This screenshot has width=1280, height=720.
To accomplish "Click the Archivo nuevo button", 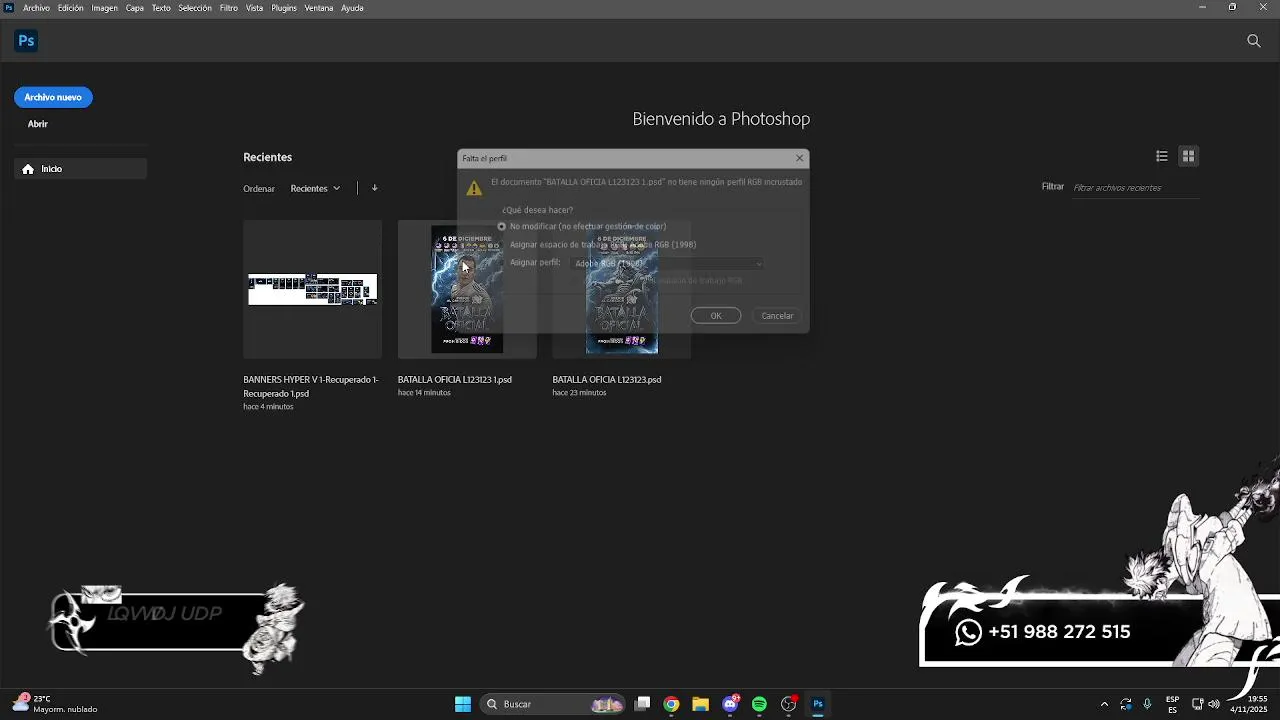I will click(53, 97).
